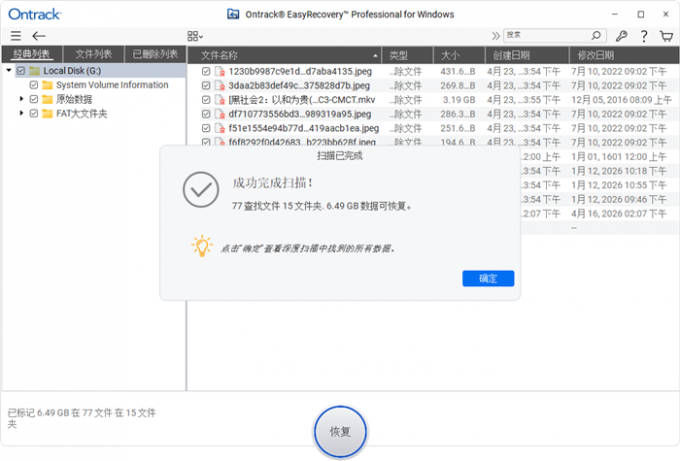
Task: Sort by the 文件名称 column header
Action: 284,55
